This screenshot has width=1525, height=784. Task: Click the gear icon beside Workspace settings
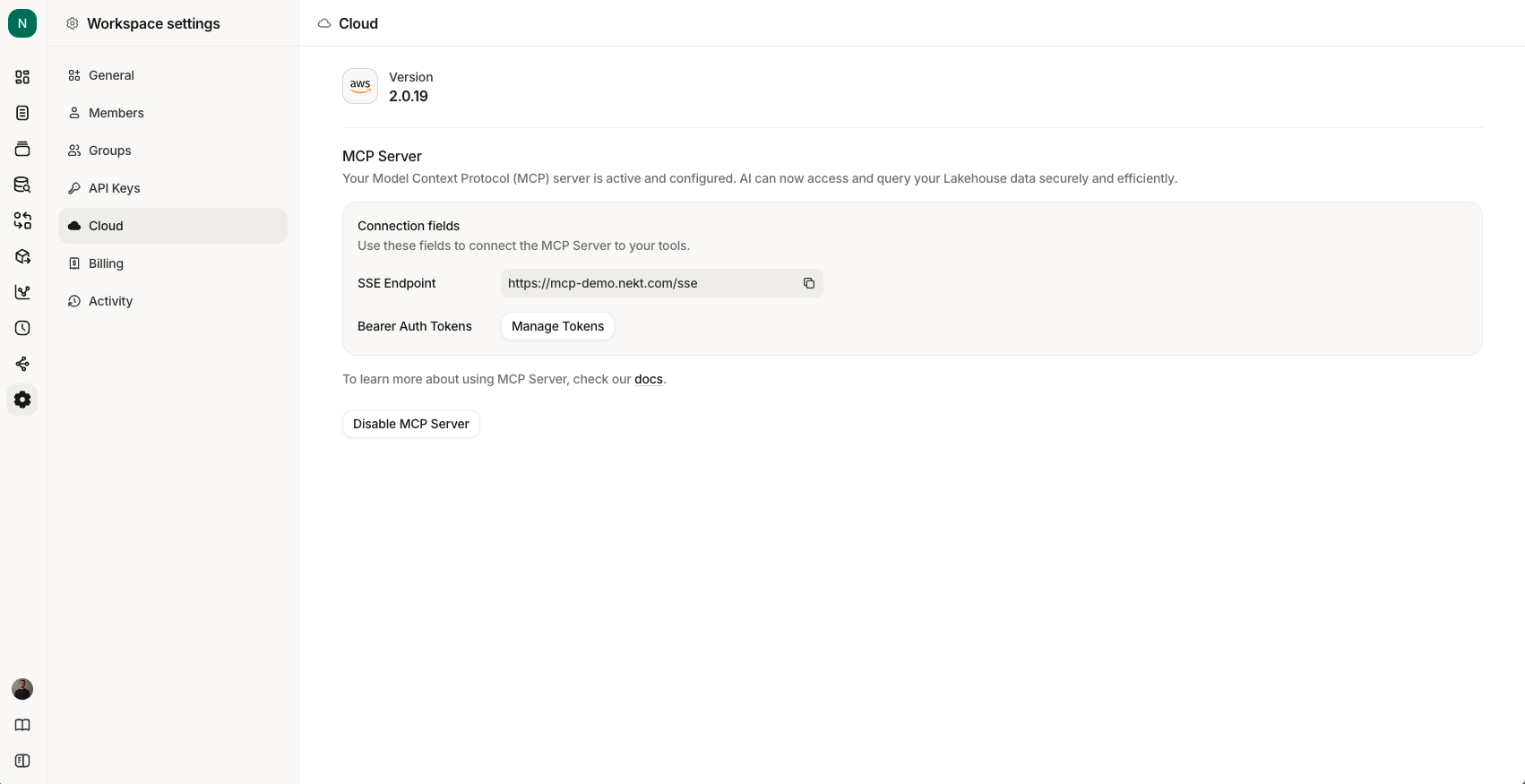(x=73, y=23)
